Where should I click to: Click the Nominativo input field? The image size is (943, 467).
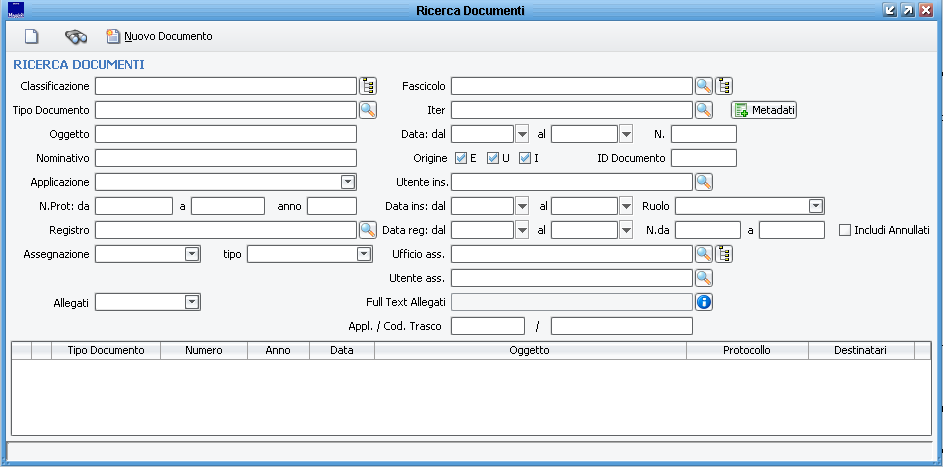coord(226,158)
